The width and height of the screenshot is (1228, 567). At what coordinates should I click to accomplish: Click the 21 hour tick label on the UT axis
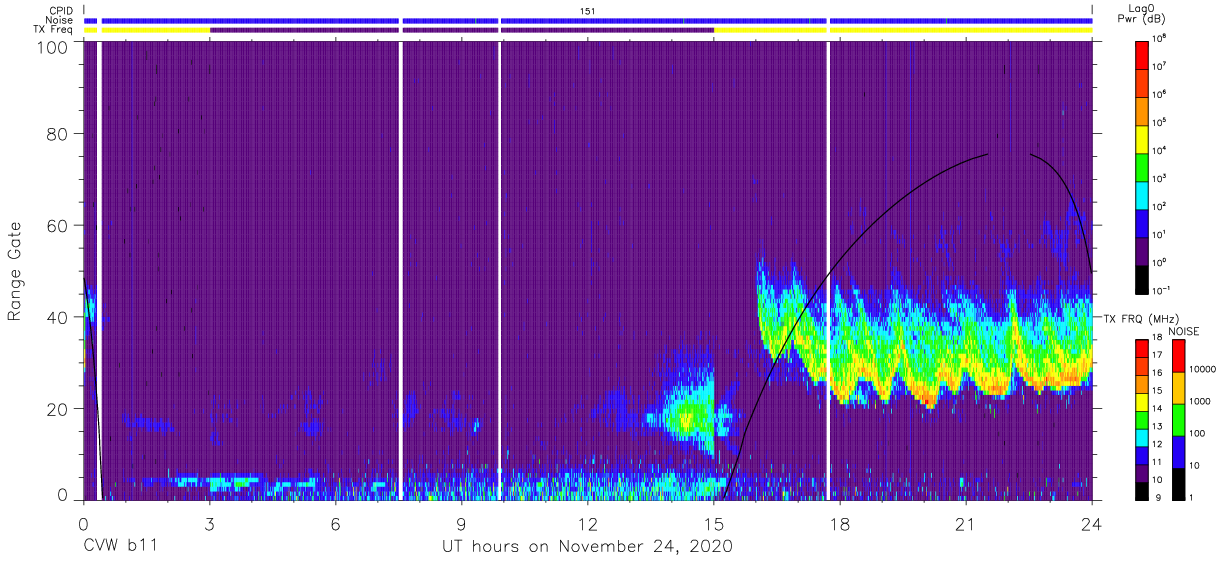966,522
